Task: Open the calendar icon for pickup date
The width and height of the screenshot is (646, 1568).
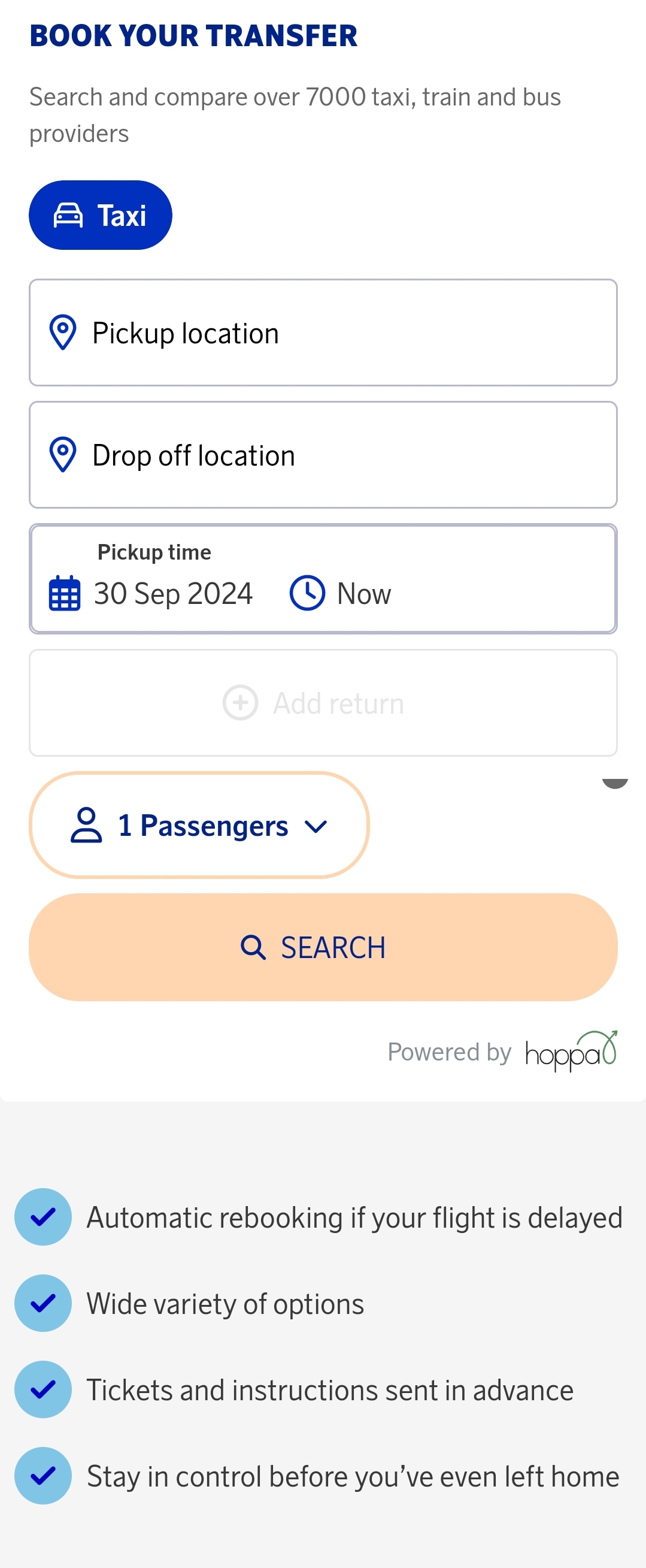Action: tap(65, 594)
